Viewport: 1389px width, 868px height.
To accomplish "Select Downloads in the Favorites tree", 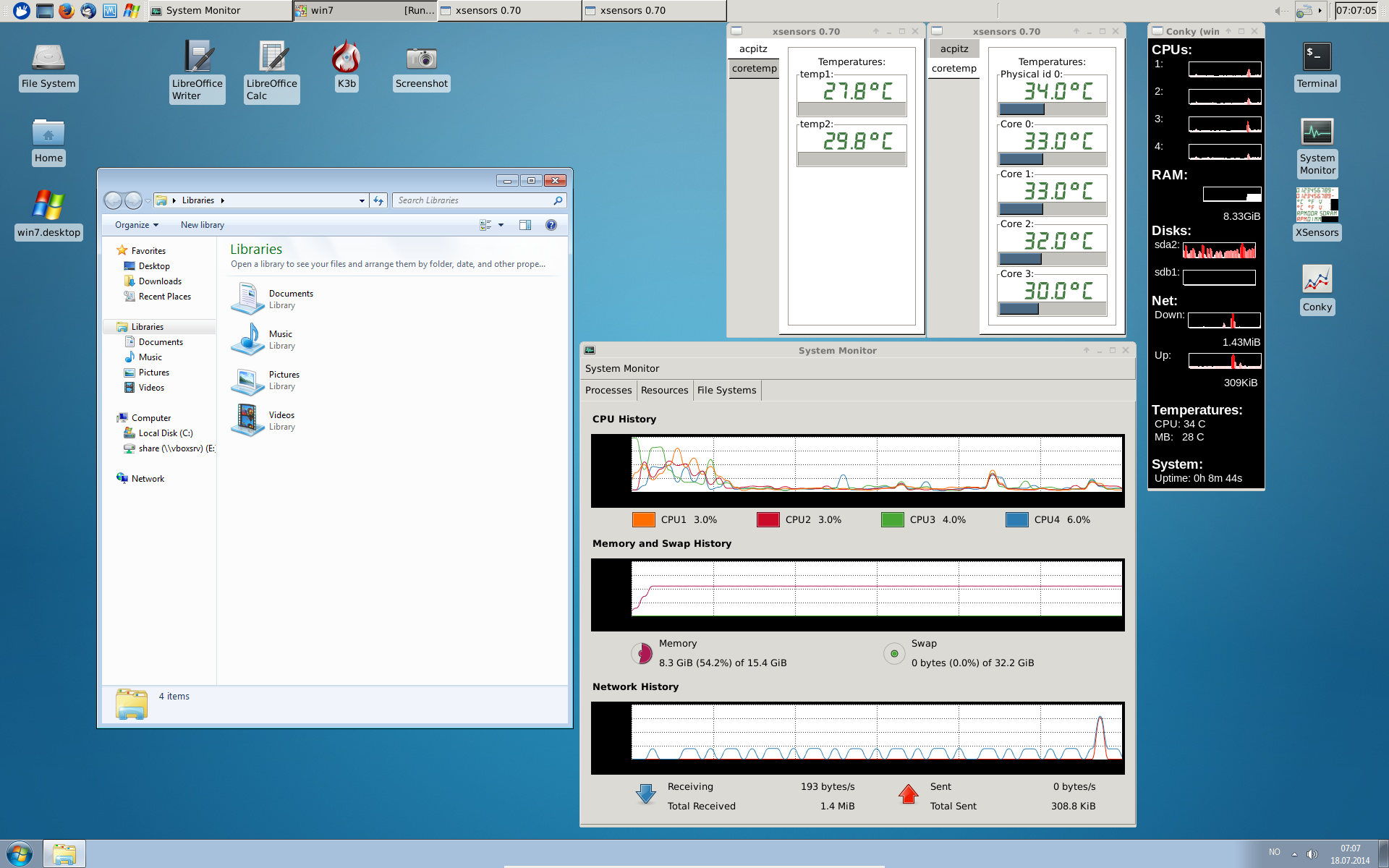I will (160, 281).
